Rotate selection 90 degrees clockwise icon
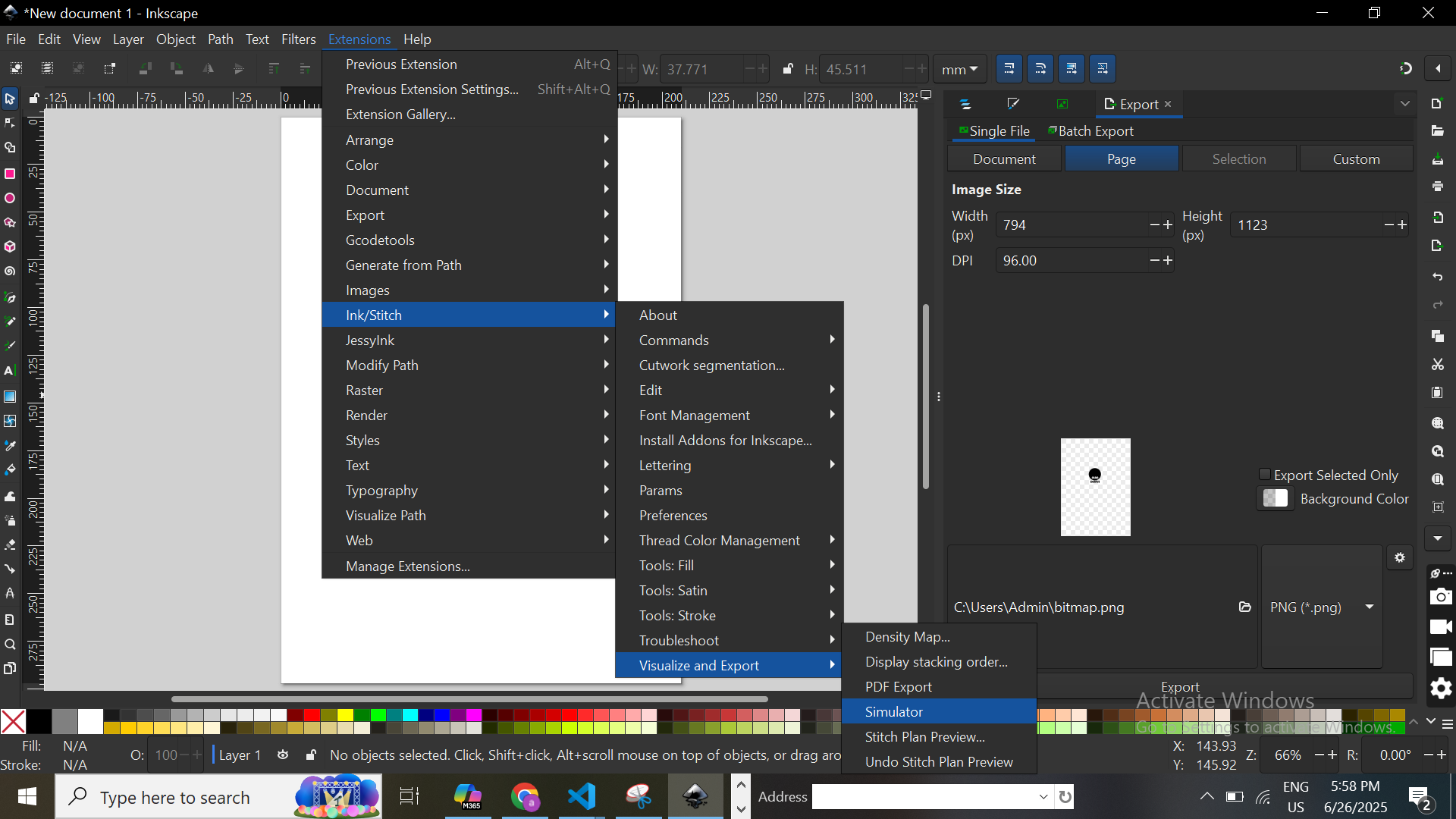Image resolution: width=1456 pixels, height=819 pixels. click(x=177, y=69)
